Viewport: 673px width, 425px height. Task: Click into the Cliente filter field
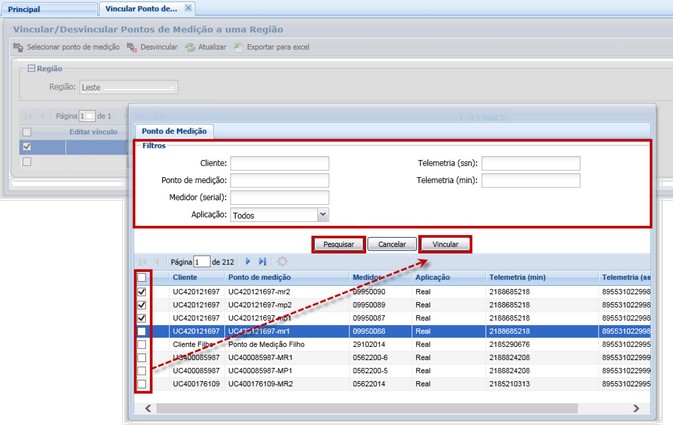pyautogui.click(x=279, y=163)
